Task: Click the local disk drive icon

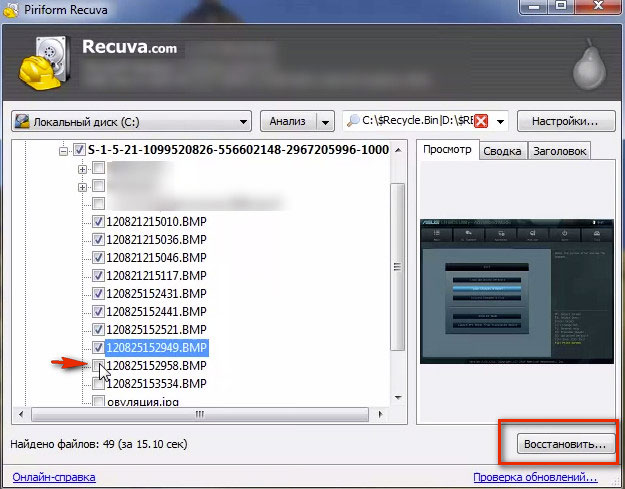Action: 22,122
